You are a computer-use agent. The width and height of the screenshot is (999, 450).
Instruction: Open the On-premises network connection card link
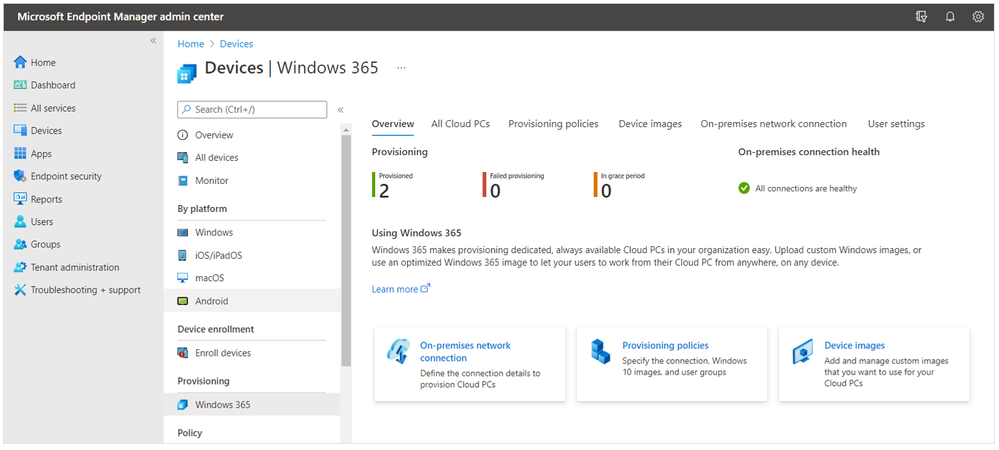pyautogui.click(x=465, y=352)
